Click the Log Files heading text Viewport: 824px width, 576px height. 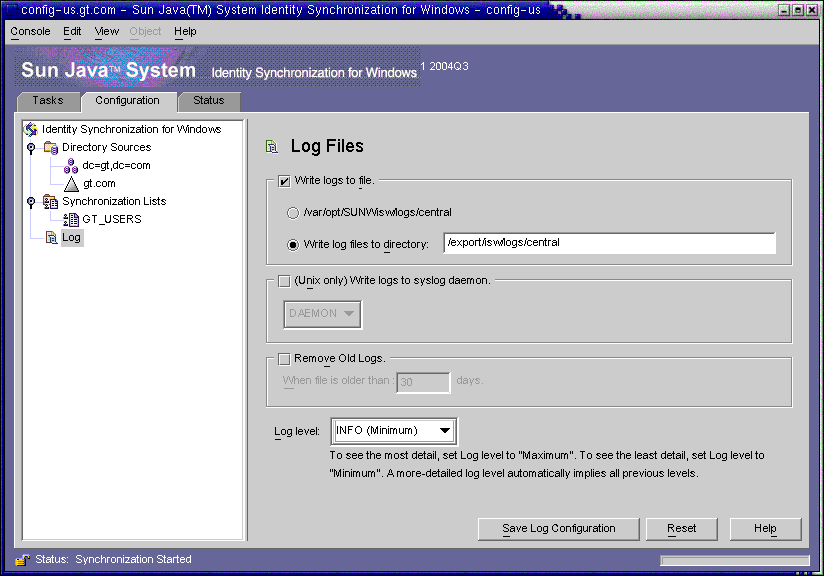[x=327, y=146]
